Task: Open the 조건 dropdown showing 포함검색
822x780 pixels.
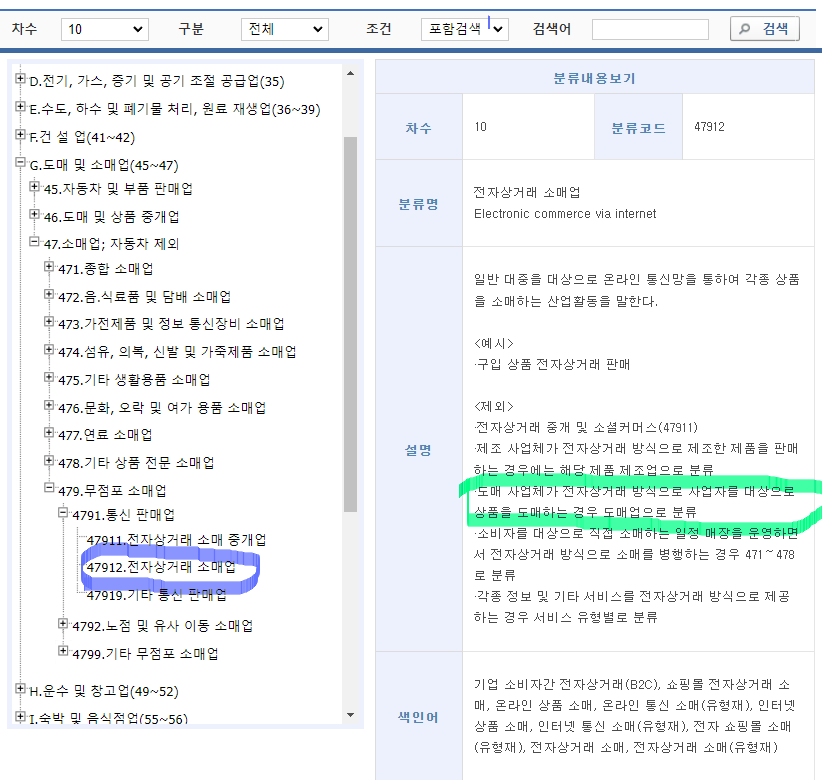Action: click(464, 30)
